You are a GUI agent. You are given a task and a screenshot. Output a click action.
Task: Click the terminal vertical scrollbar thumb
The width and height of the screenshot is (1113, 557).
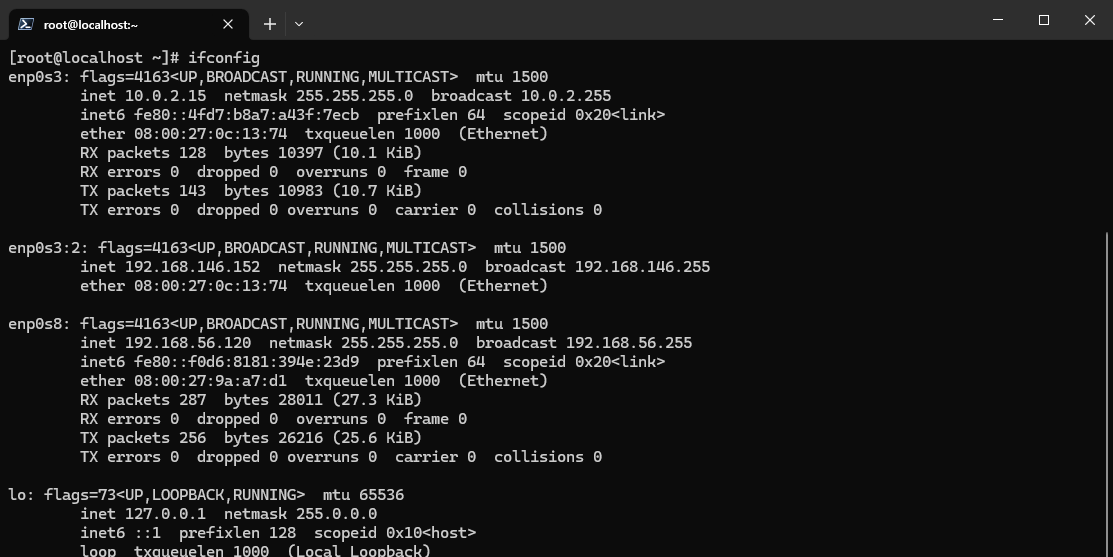click(x=1107, y=394)
